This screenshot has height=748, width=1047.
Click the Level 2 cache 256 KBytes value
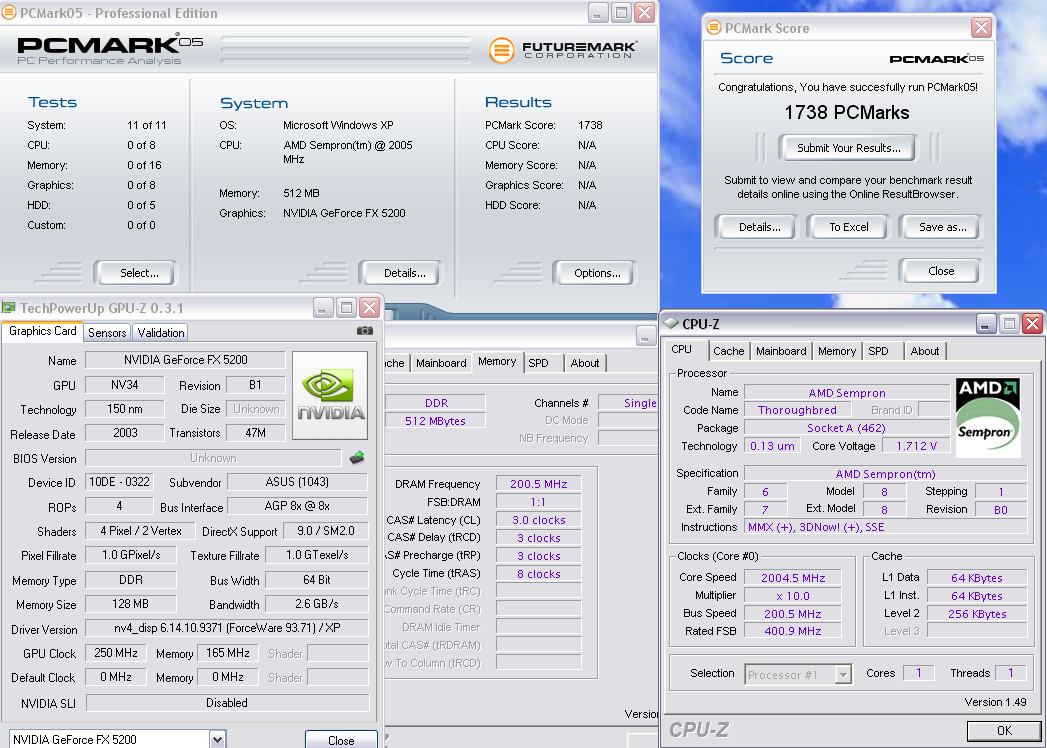[x=977, y=614]
